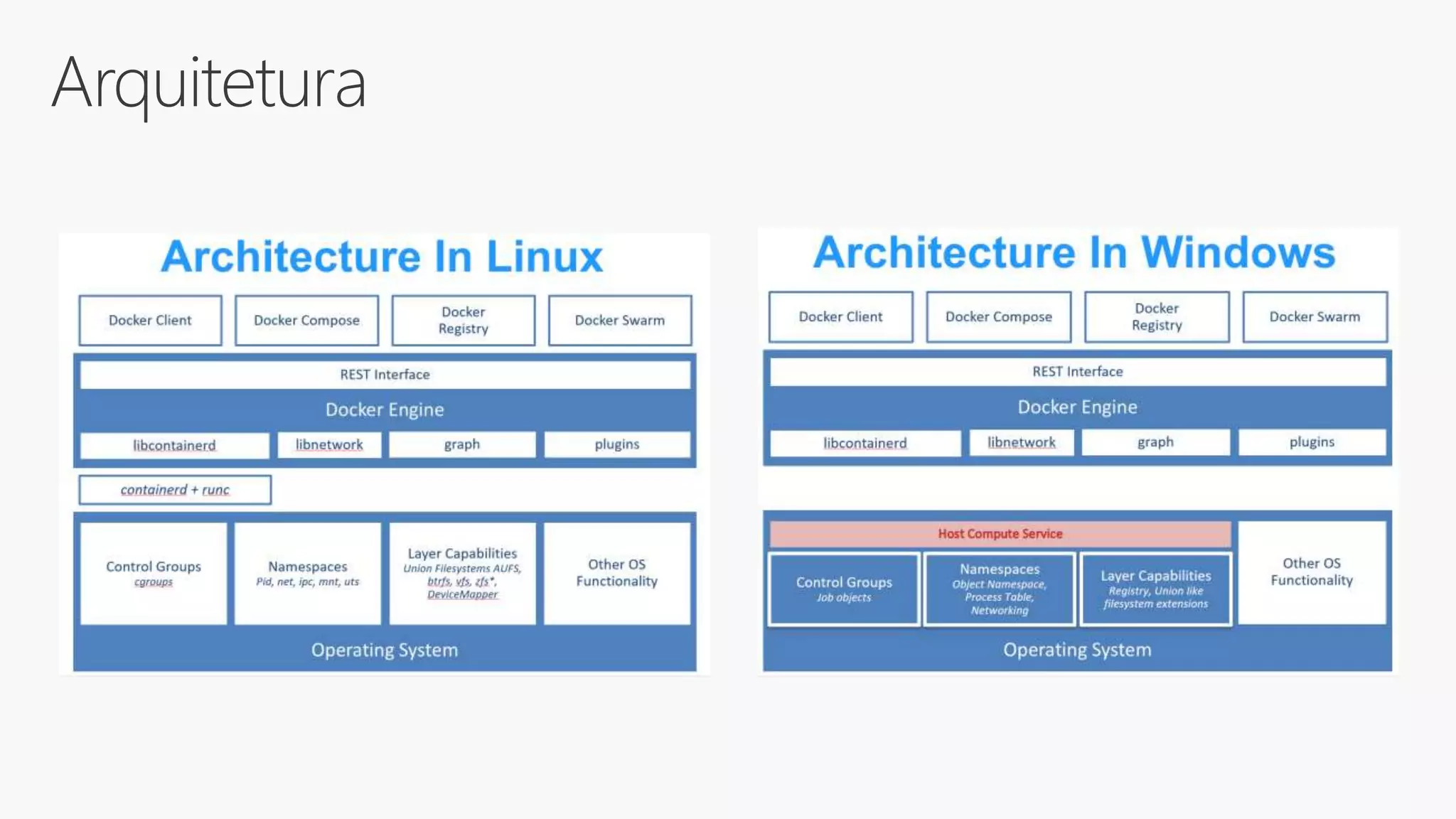Viewport: 1456px width, 819px height.
Task: Select graph box in Linux Docker Engine
Action: [x=462, y=444]
